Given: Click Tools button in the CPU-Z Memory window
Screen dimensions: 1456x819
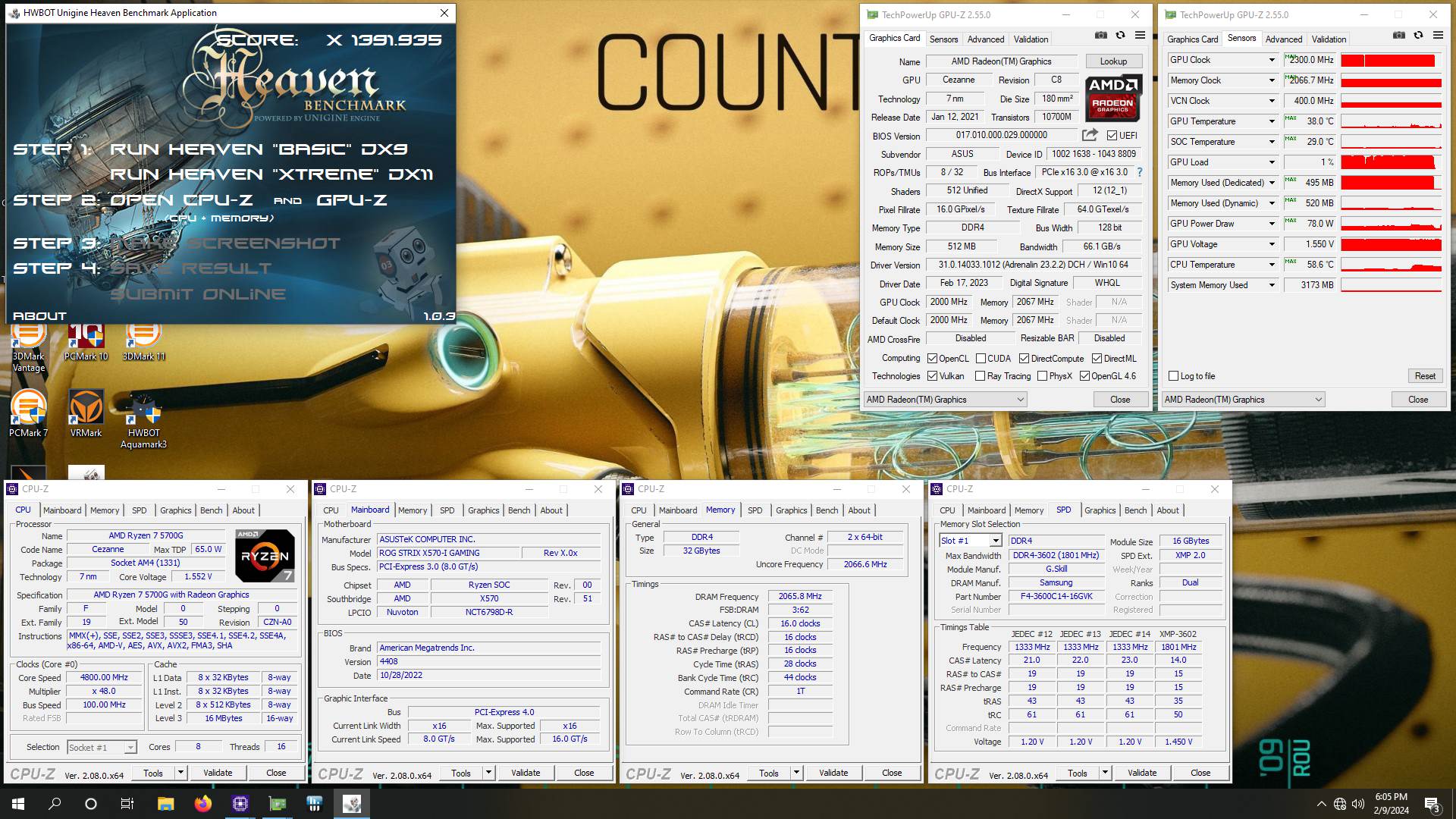Looking at the screenshot, I should 769,773.
